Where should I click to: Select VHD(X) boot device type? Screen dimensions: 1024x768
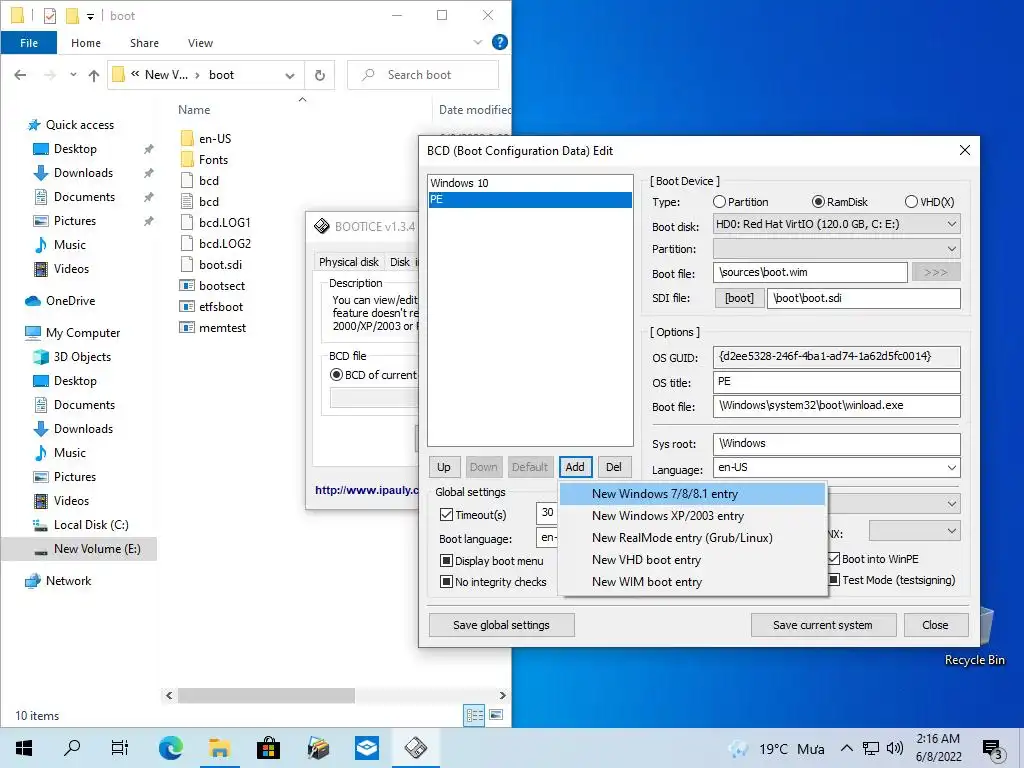911,202
